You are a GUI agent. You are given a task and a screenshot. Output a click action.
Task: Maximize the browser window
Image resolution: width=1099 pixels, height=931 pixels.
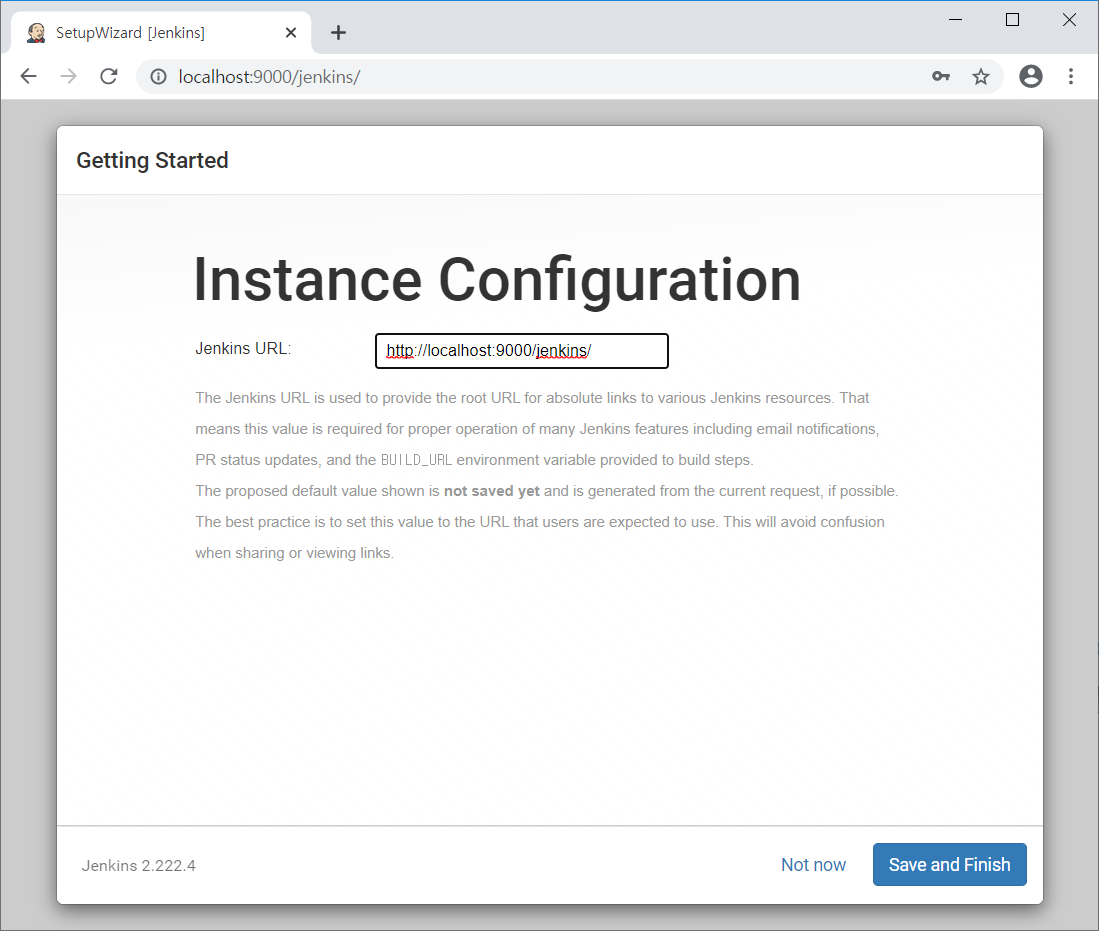click(x=1012, y=20)
